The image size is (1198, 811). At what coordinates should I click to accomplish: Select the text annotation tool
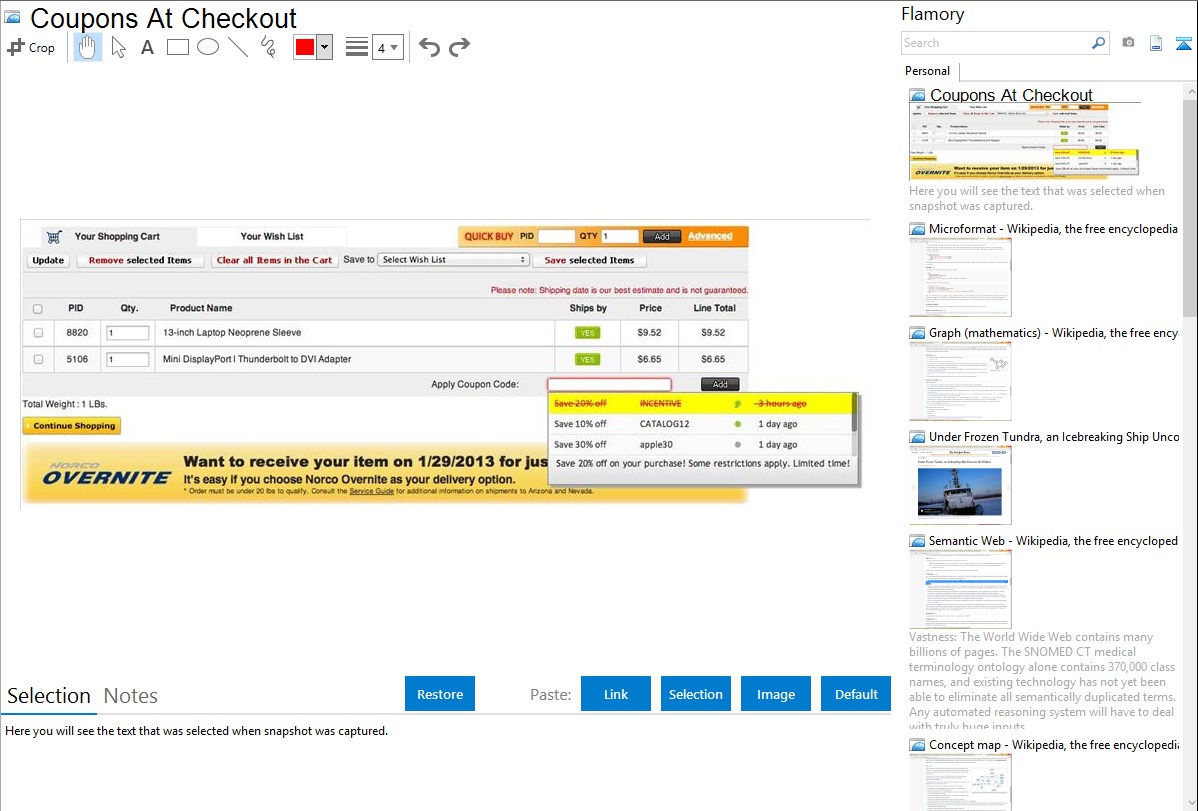tap(147, 47)
